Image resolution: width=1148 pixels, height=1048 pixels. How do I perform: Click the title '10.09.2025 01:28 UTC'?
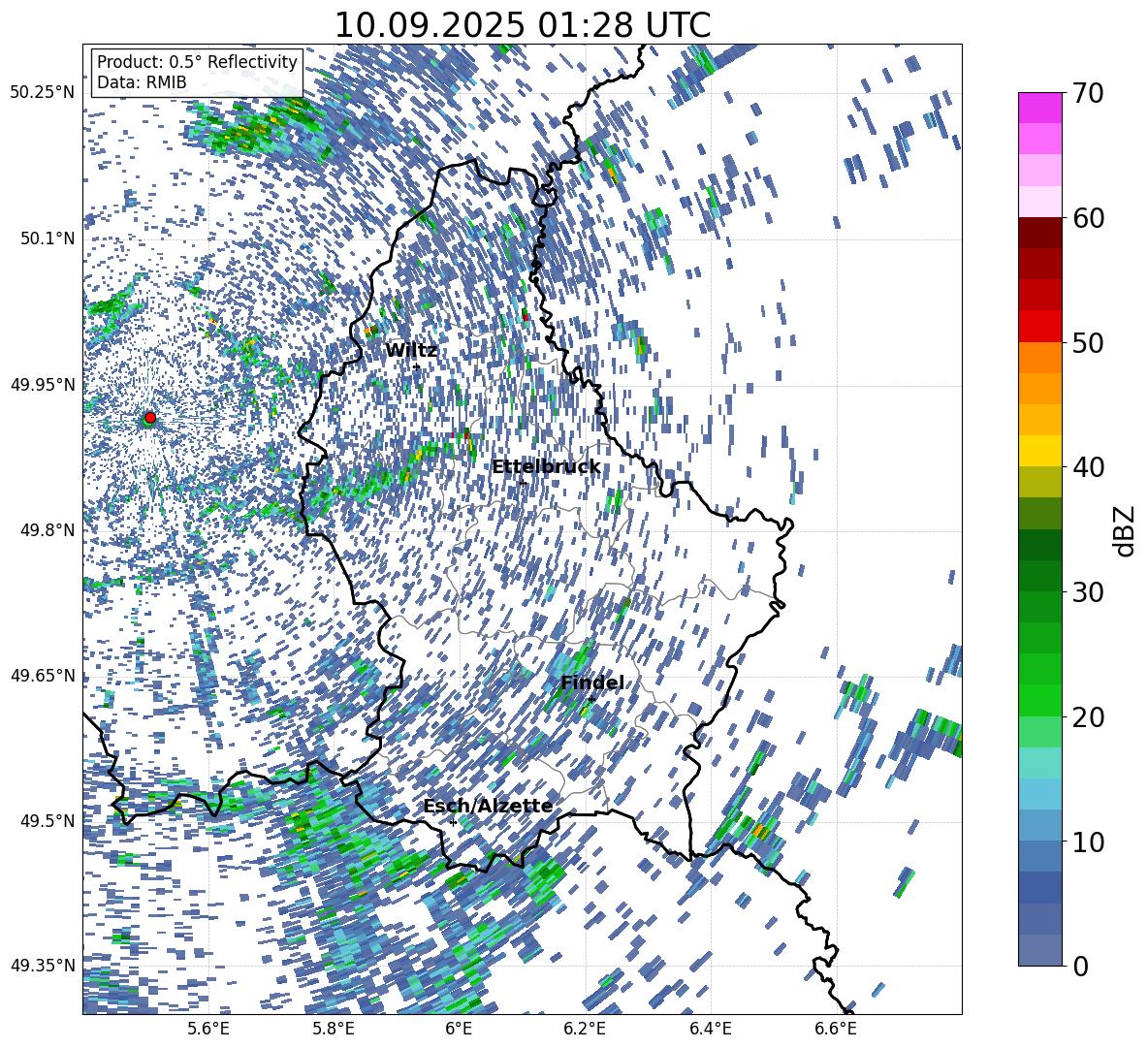(x=523, y=25)
